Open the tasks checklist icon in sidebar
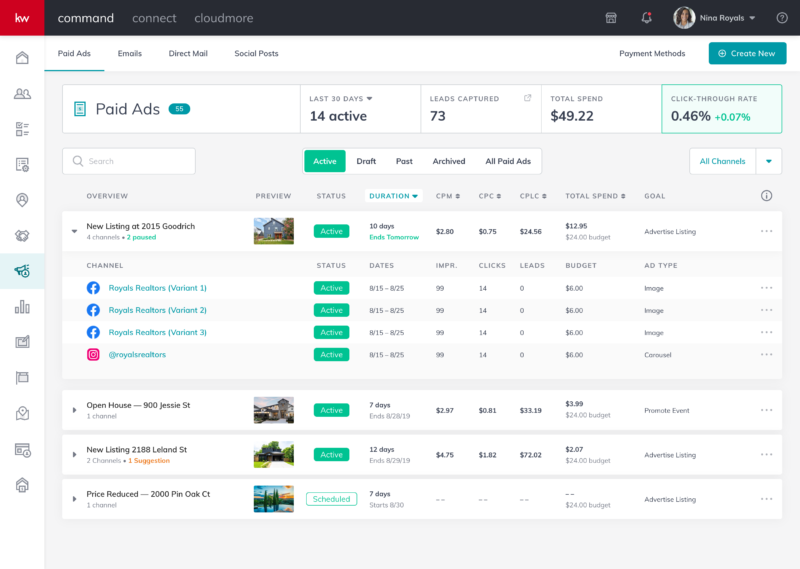Viewport: 800px width, 569px height. tap(22, 129)
